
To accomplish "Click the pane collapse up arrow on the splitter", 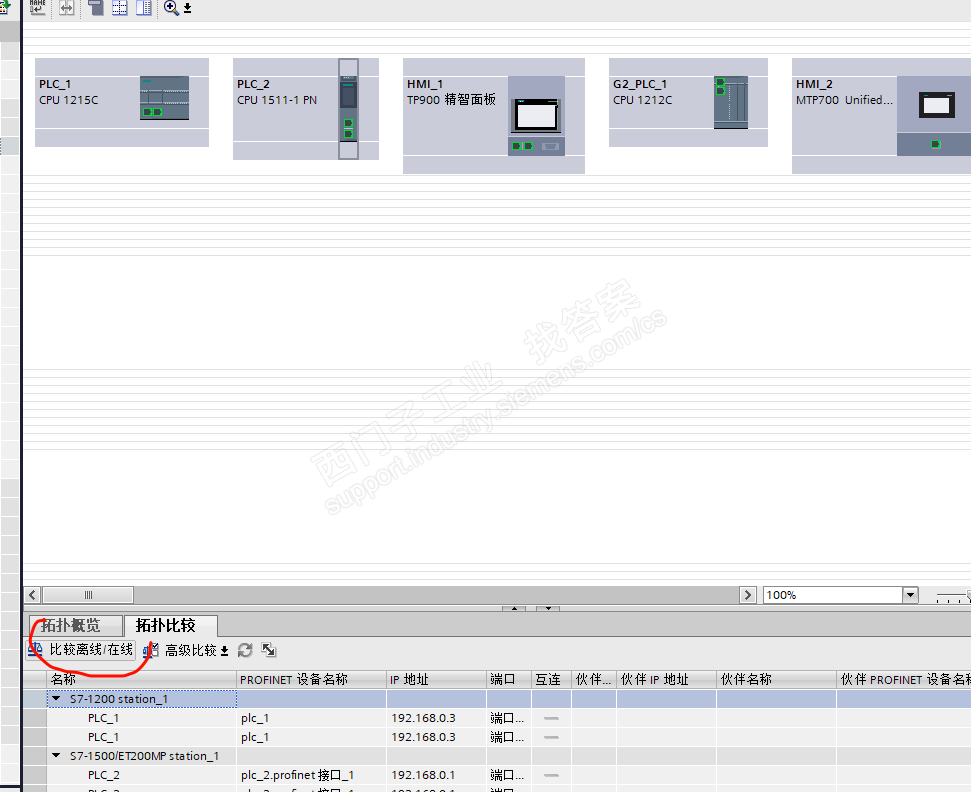I will click(x=514, y=609).
